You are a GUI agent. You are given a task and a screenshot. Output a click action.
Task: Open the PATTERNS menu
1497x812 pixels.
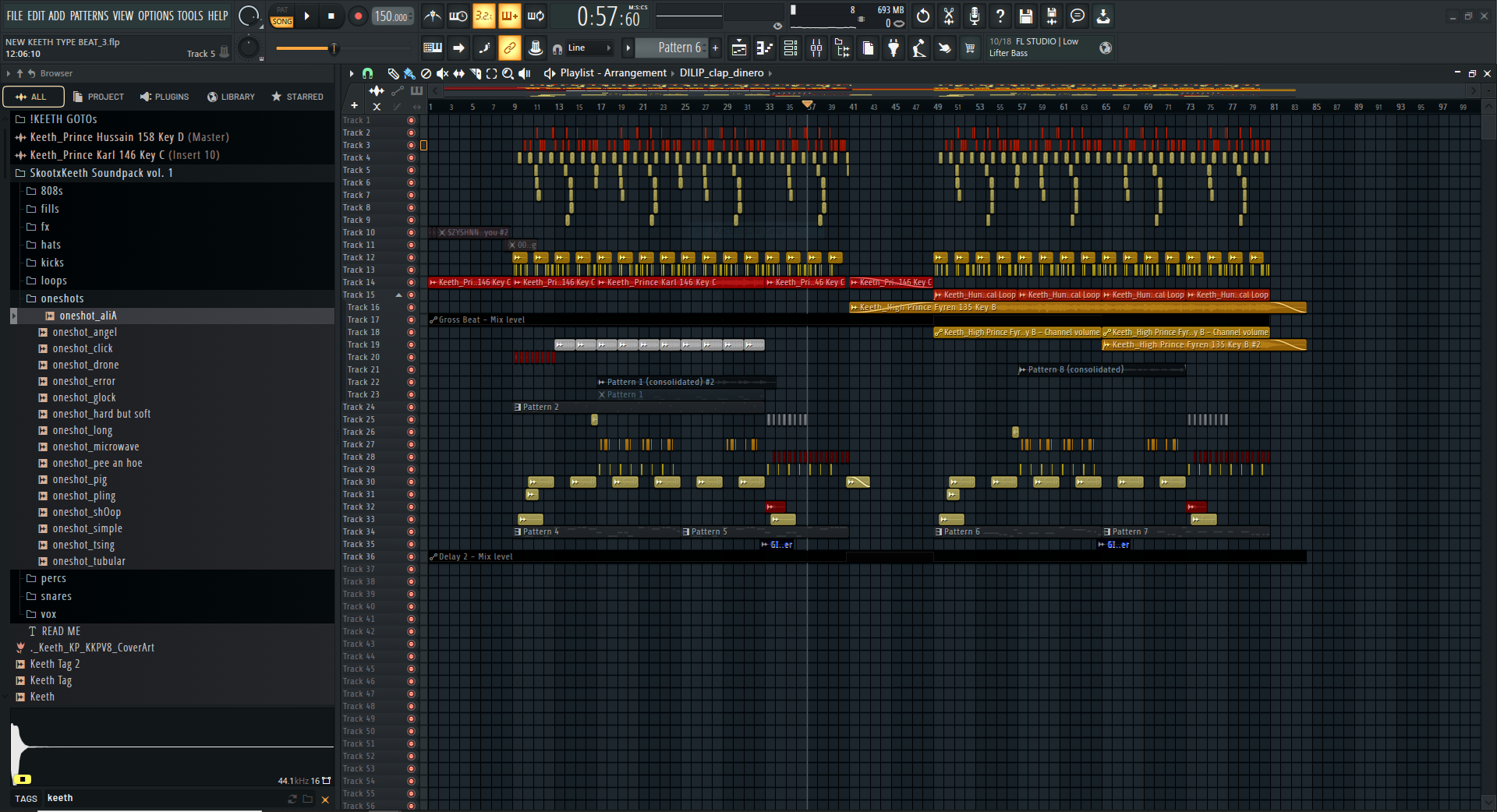[90, 16]
